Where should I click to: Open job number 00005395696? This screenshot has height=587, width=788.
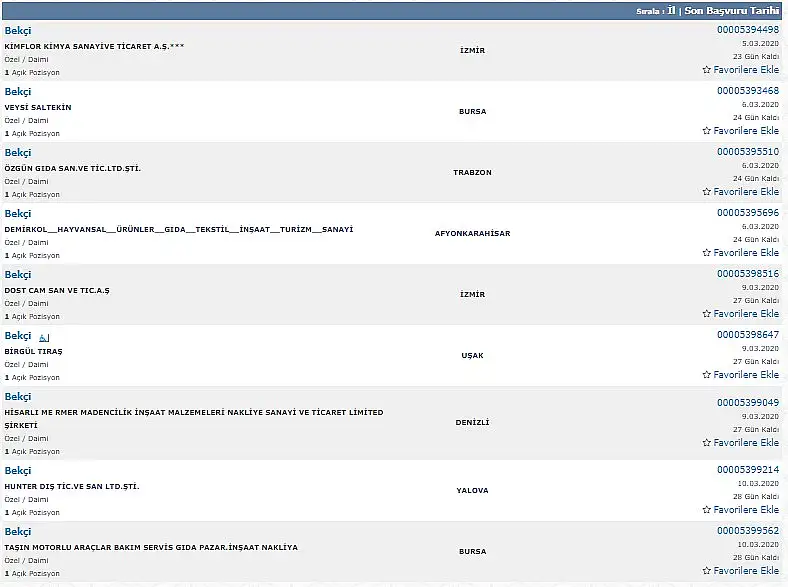point(748,213)
